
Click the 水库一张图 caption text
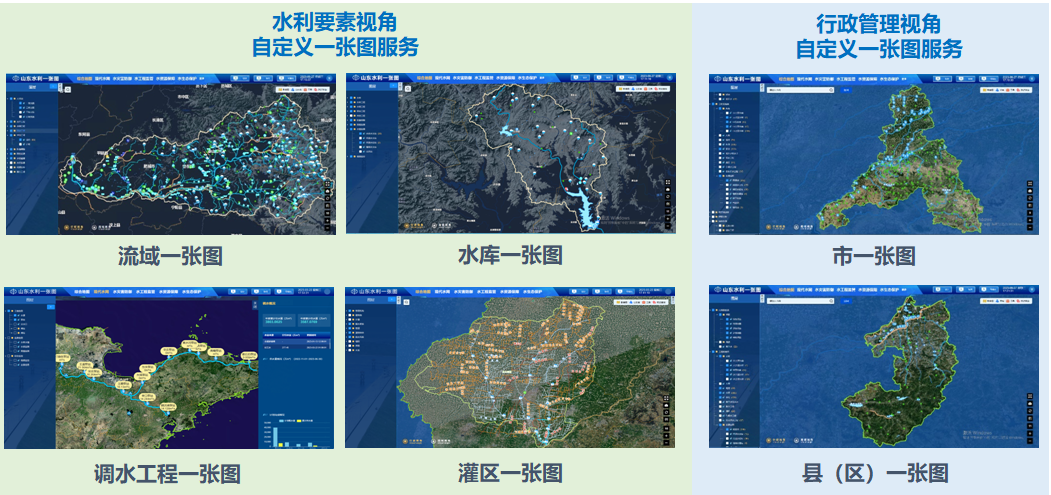coord(510,255)
